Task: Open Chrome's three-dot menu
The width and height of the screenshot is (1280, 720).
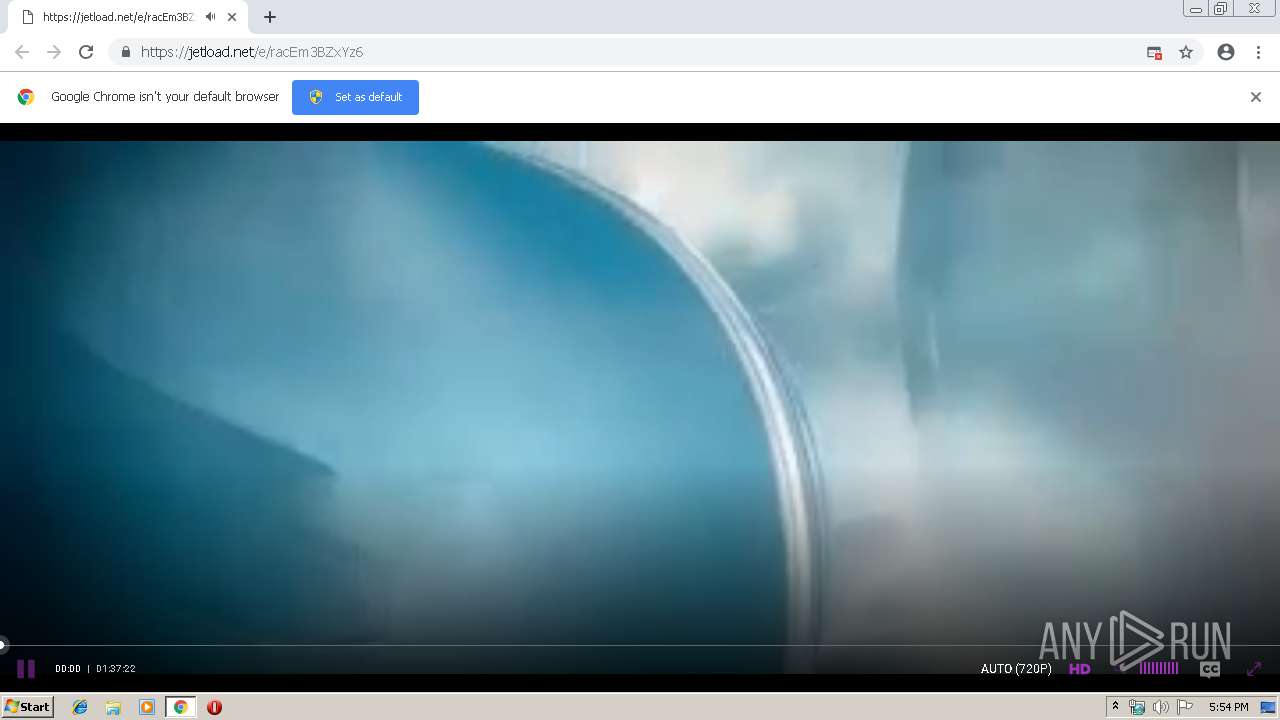Action: pos(1258,52)
